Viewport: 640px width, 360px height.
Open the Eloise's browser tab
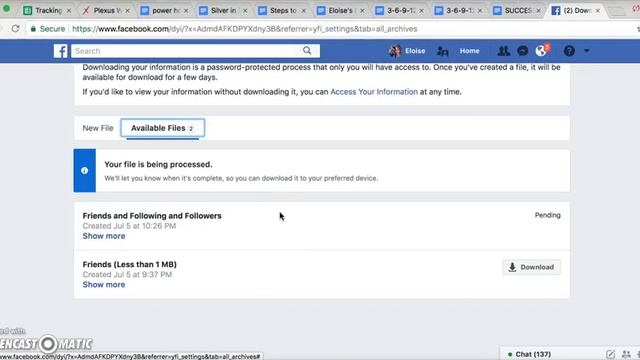340,11
